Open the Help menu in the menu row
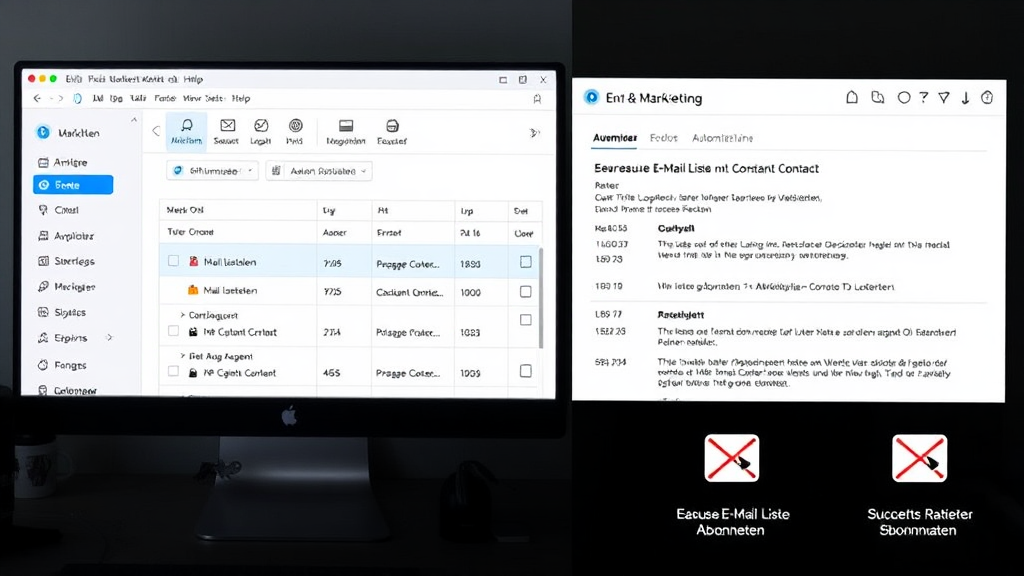 click(241, 98)
